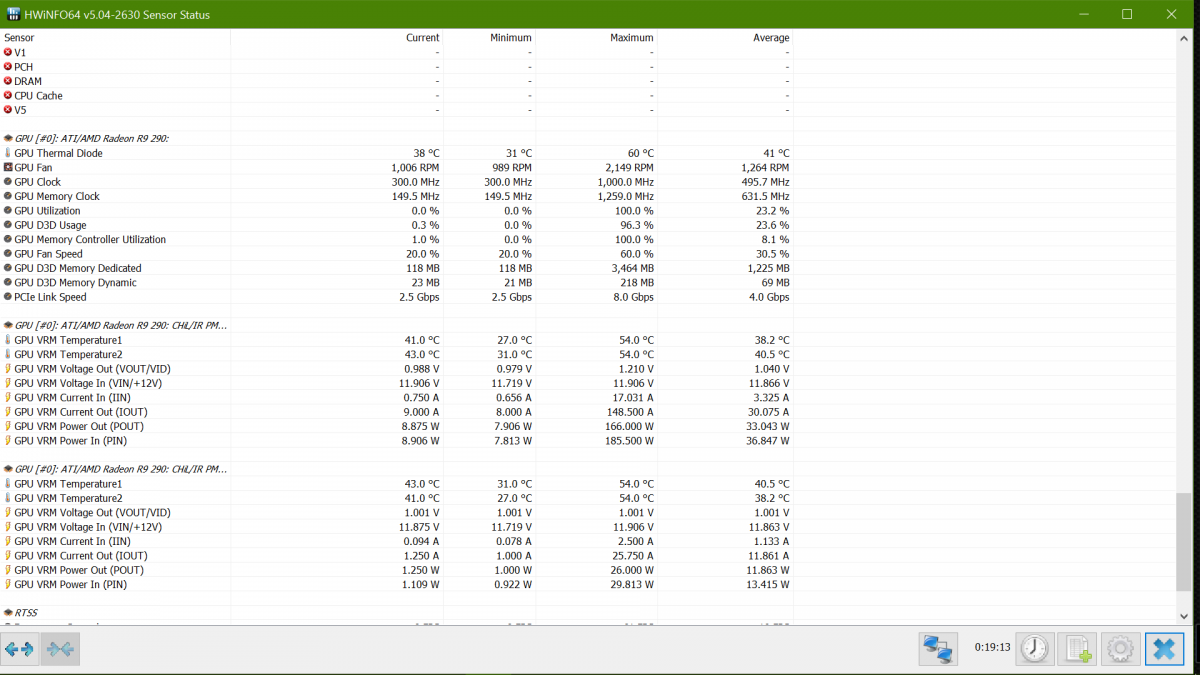The image size is (1200, 675).
Task: Click the 495.7 MHz average GPU clock value
Action: 765,182
